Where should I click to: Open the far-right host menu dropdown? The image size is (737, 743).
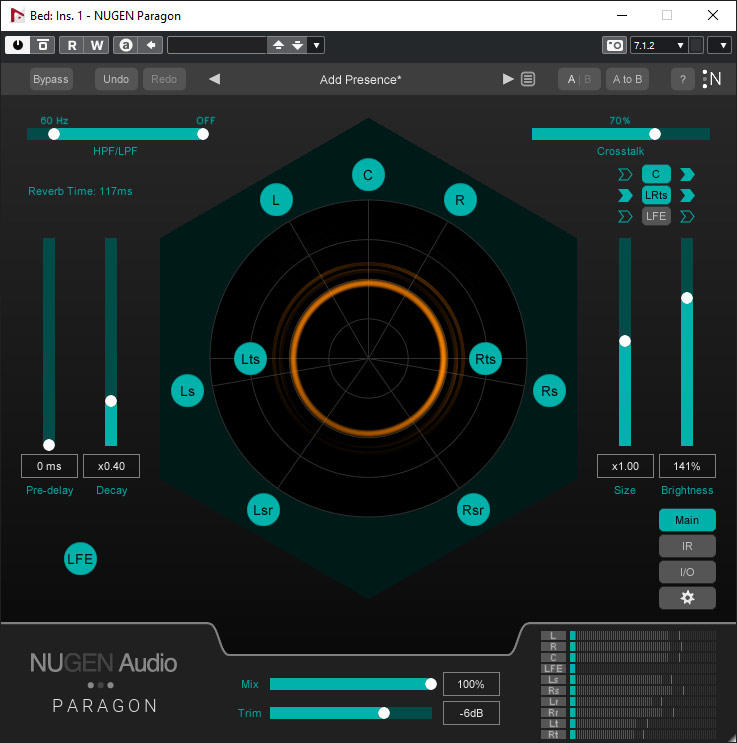point(719,45)
